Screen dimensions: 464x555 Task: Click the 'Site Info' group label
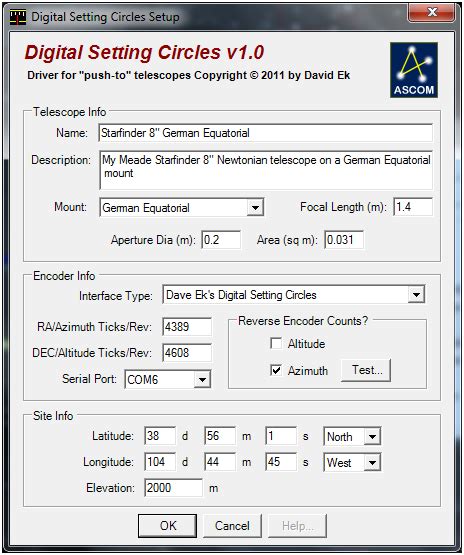pos(53,416)
